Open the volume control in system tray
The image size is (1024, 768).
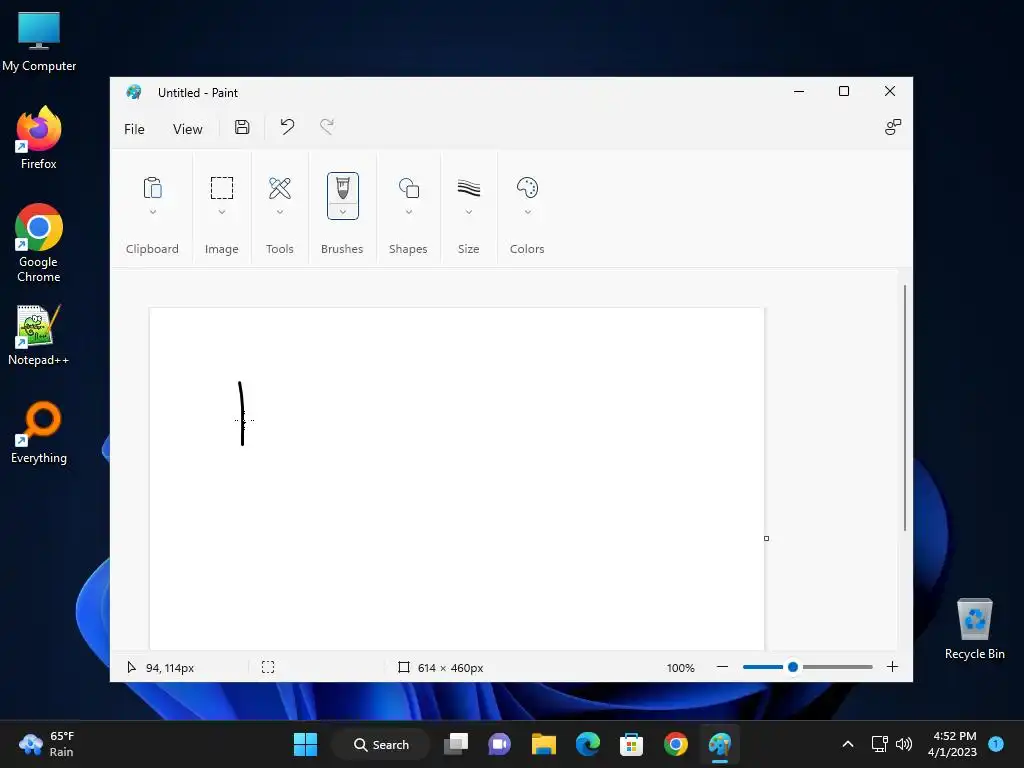(904, 744)
